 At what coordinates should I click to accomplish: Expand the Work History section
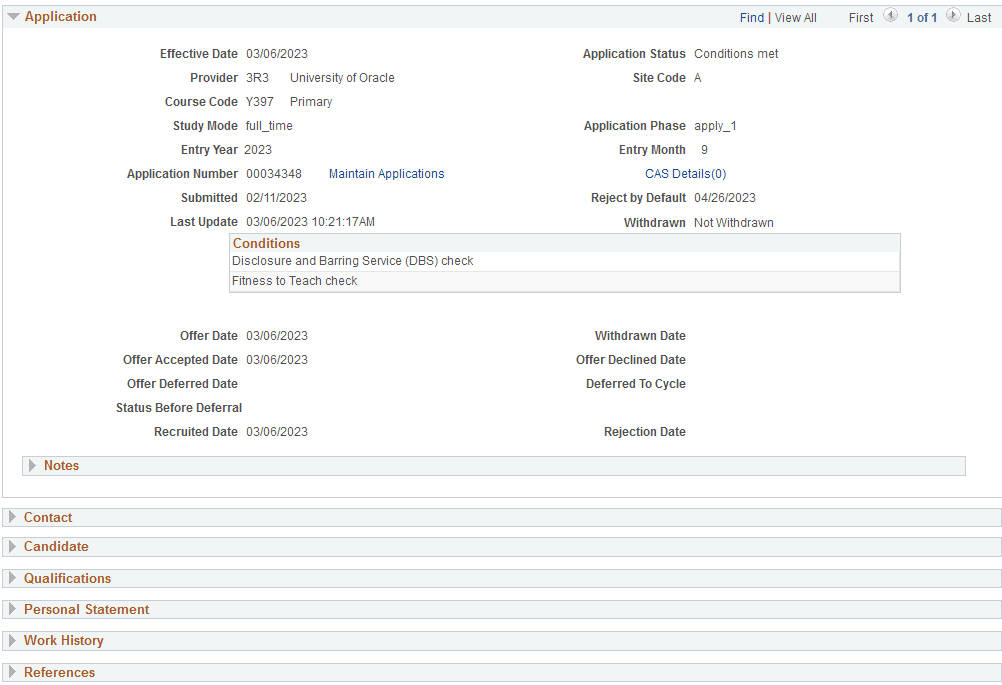[12, 640]
